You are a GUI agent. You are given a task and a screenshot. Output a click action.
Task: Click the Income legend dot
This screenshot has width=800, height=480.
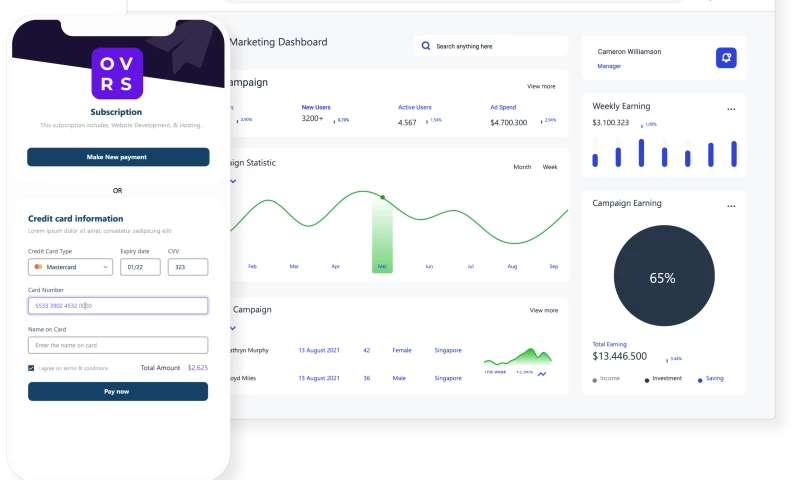tap(594, 381)
